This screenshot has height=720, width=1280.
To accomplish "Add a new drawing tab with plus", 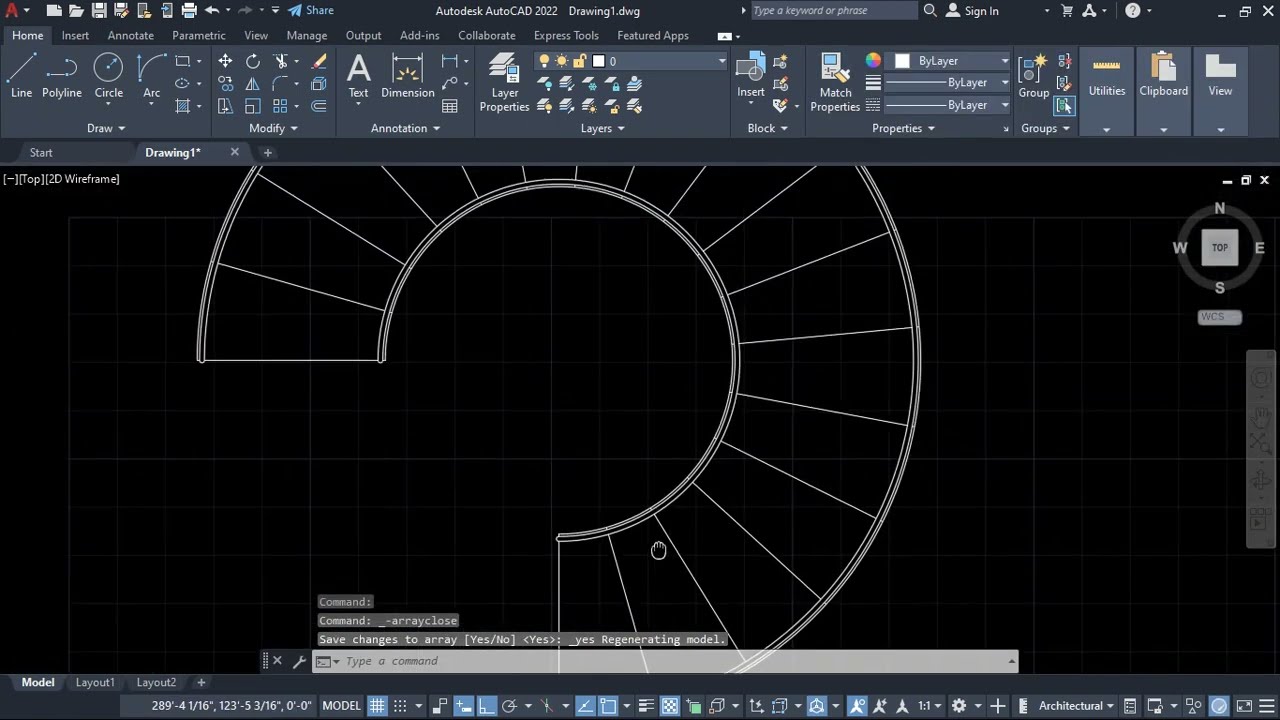I will (x=267, y=152).
